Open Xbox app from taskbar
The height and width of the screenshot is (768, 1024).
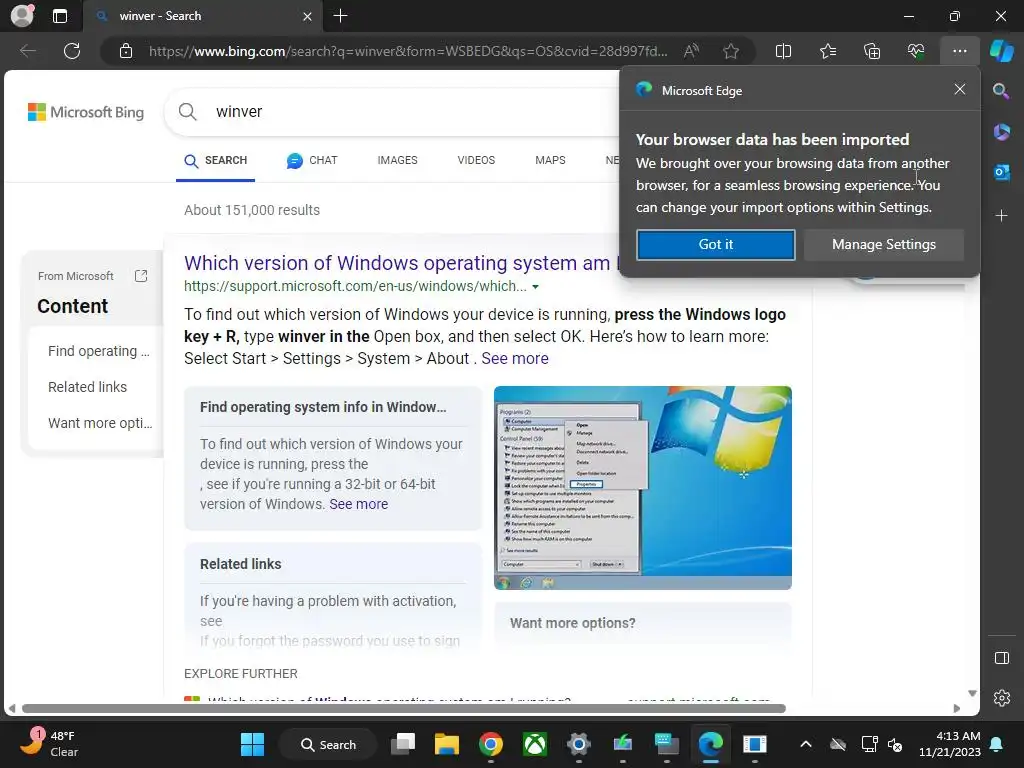(x=535, y=744)
